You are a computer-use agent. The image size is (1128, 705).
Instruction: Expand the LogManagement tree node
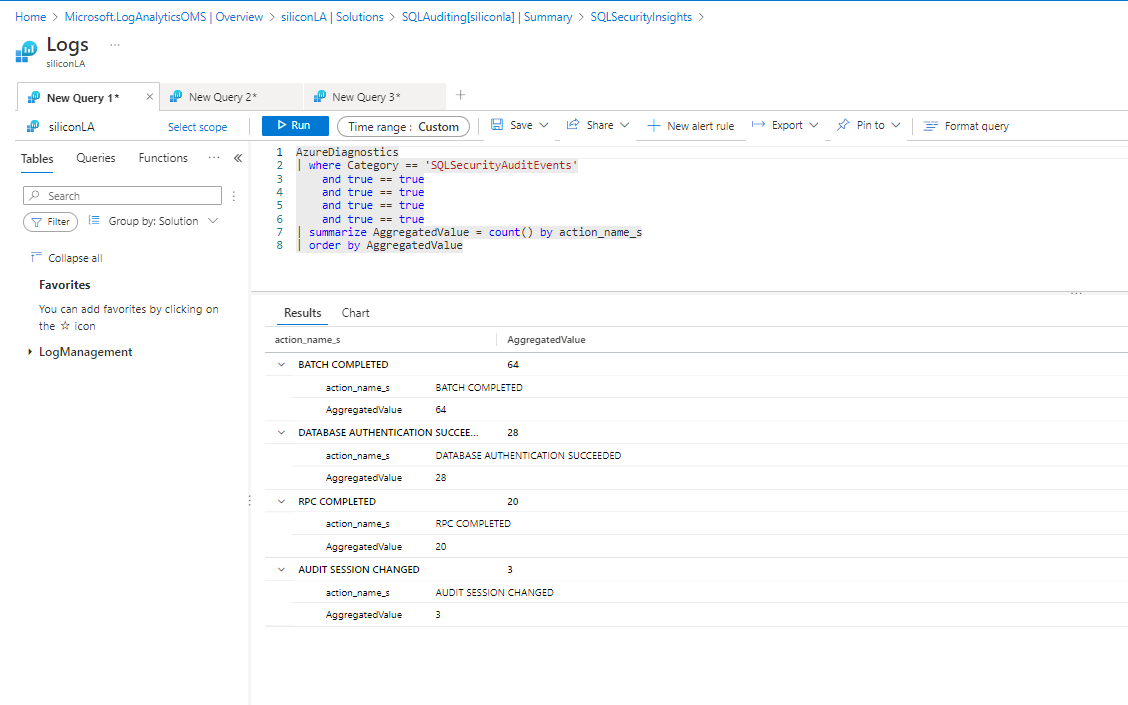(x=29, y=352)
